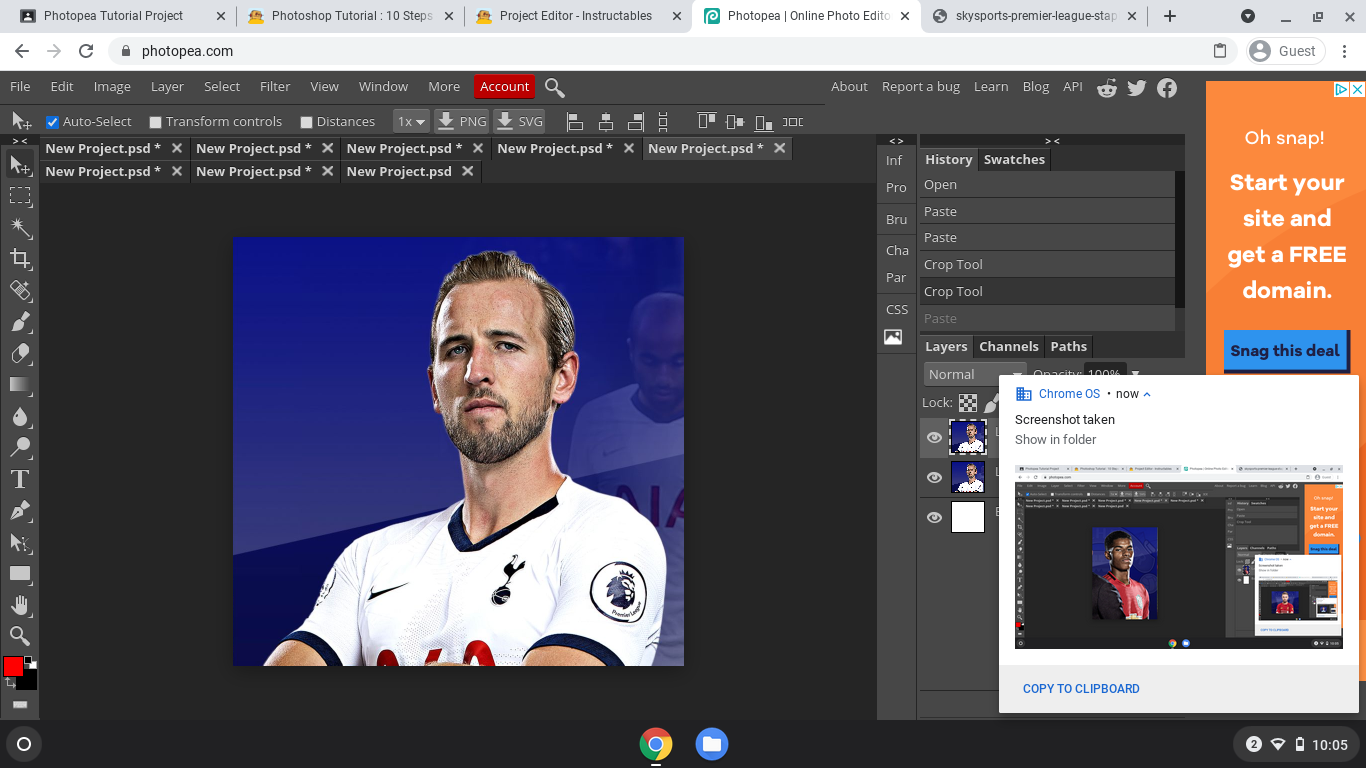The height and width of the screenshot is (768, 1366).
Task: Select the Gradient tool
Action: pyautogui.click(x=19, y=385)
